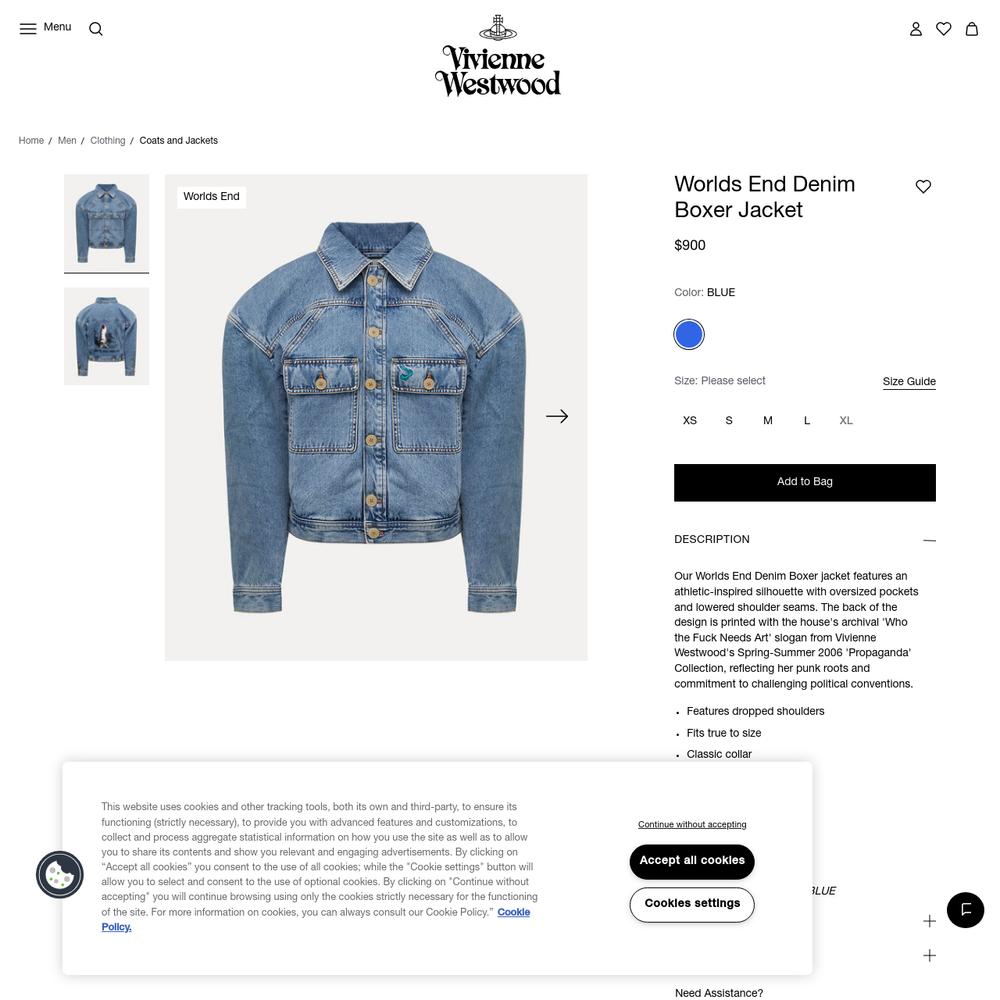1000x1000 pixels.
Task: Click the Vivienne Westwood logo
Action: click(498, 56)
